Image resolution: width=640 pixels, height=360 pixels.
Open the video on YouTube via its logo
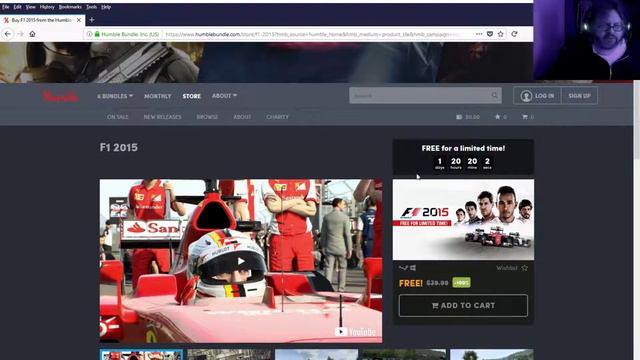355,332
